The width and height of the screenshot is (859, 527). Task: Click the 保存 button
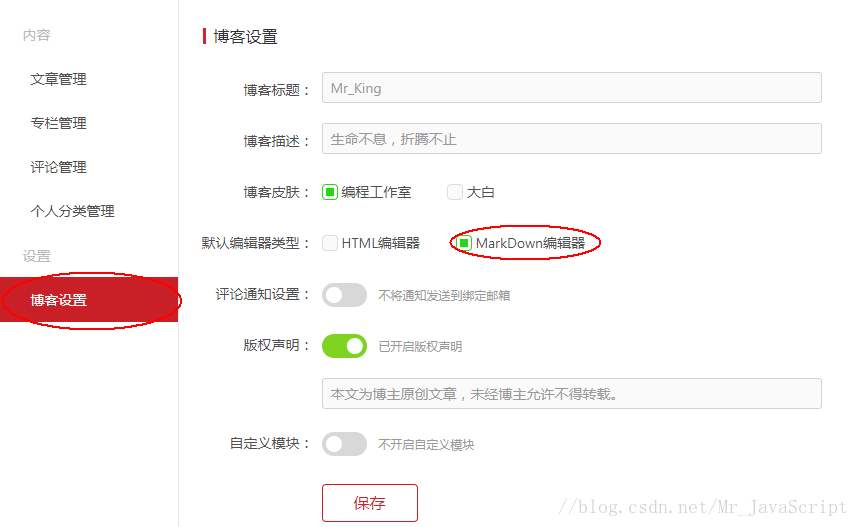coord(370,503)
